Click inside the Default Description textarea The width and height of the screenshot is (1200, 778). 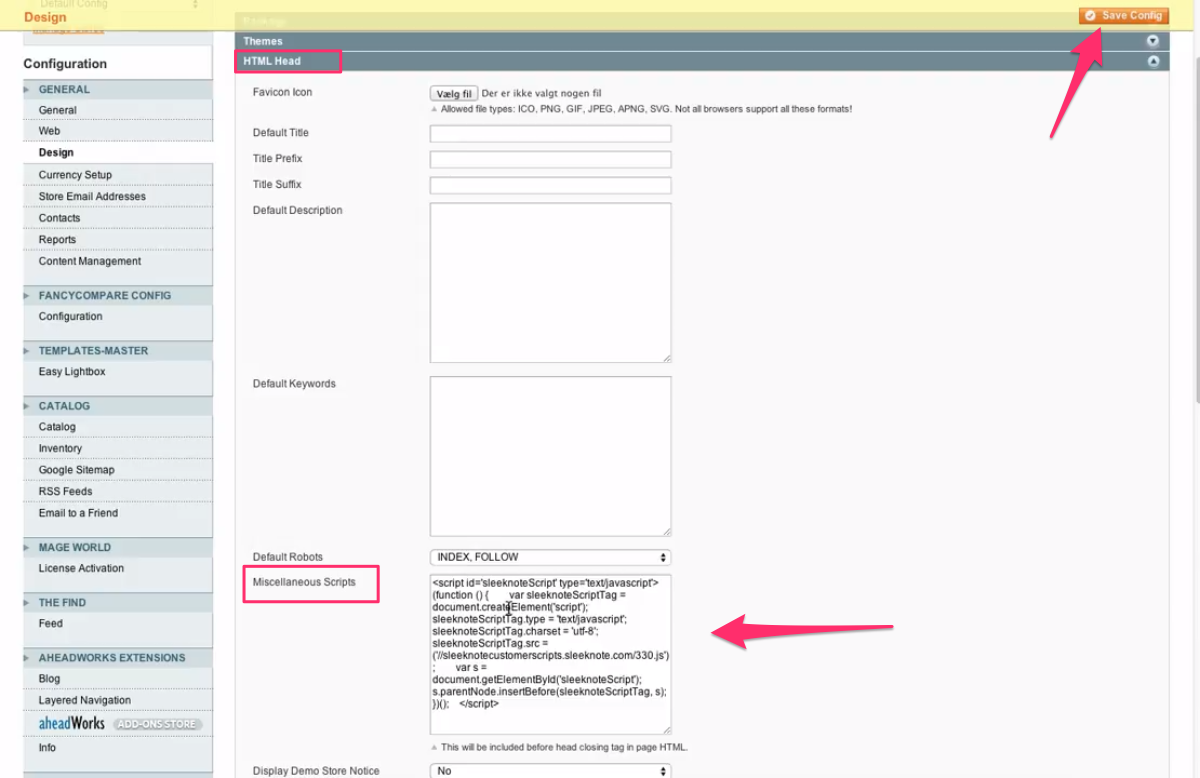550,283
